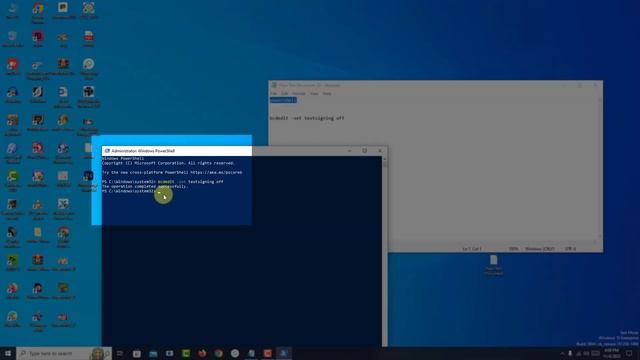Open Task View from the taskbar
This screenshot has width=640, height=360.
coord(120,353)
